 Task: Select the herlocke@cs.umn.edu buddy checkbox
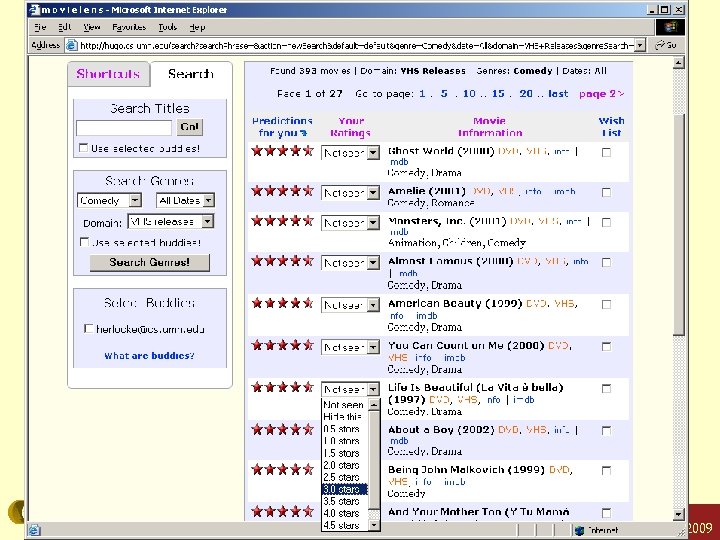click(89, 329)
